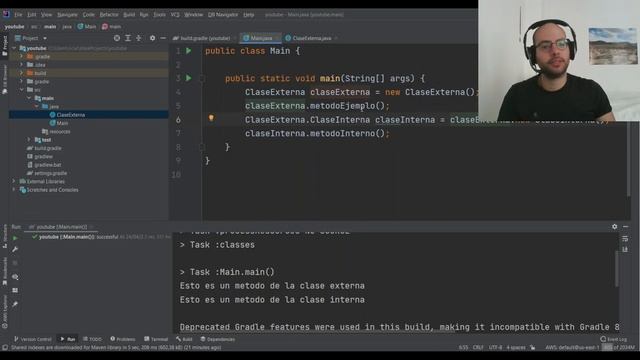Click Run console vertical scrollbar
Viewport: 640px width, 360px height.
pyautogui.click(x=617, y=269)
